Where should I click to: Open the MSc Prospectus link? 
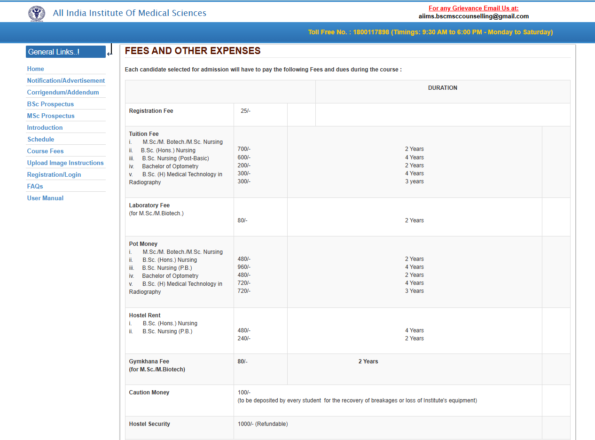pyautogui.click(x=50, y=116)
